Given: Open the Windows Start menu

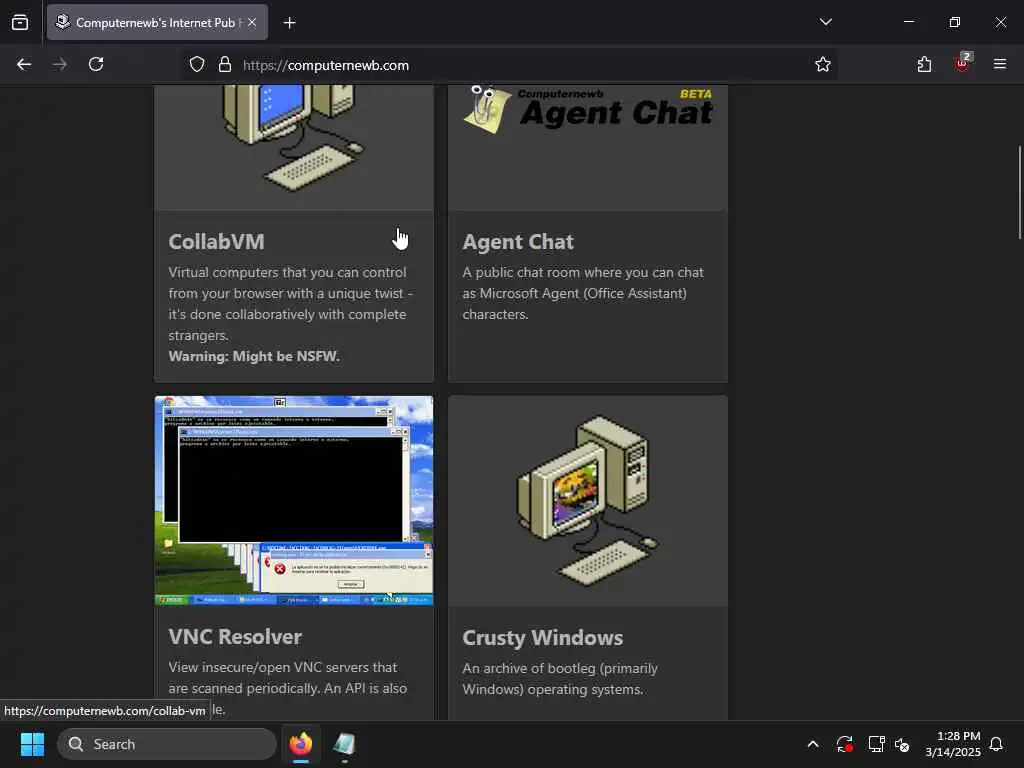Looking at the screenshot, I should 32,744.
